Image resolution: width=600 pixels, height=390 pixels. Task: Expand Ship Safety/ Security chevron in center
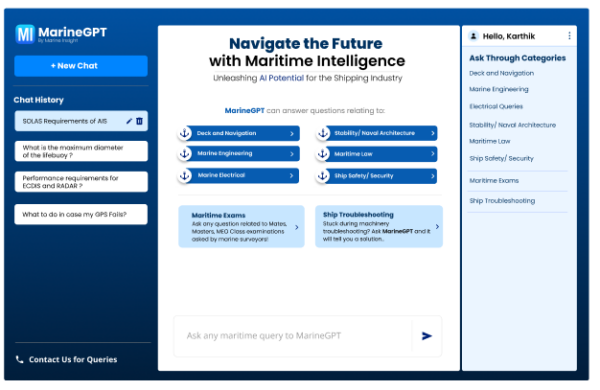tap(433, 176)
